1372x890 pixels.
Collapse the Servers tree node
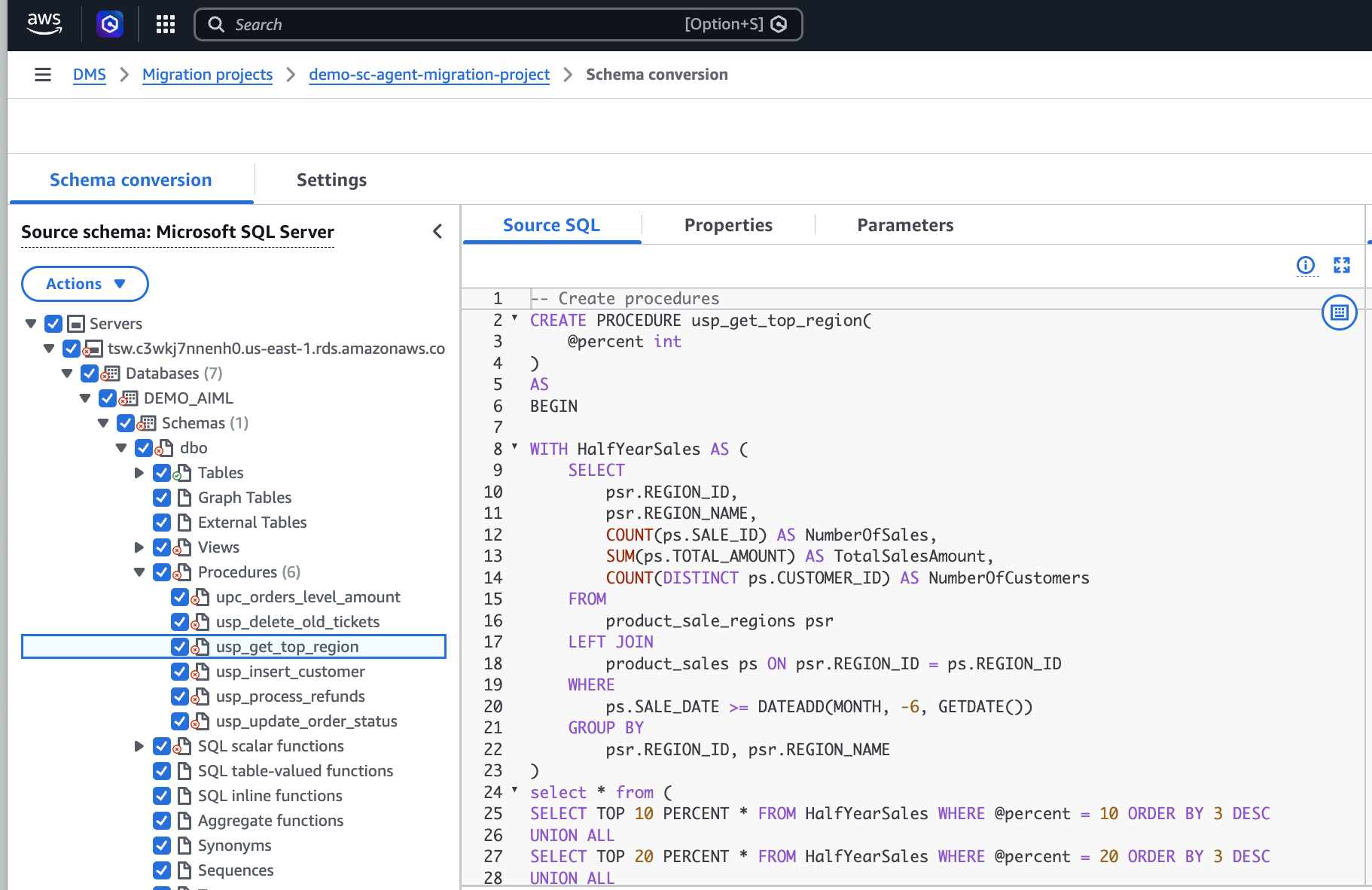click(x=31, y=324)
